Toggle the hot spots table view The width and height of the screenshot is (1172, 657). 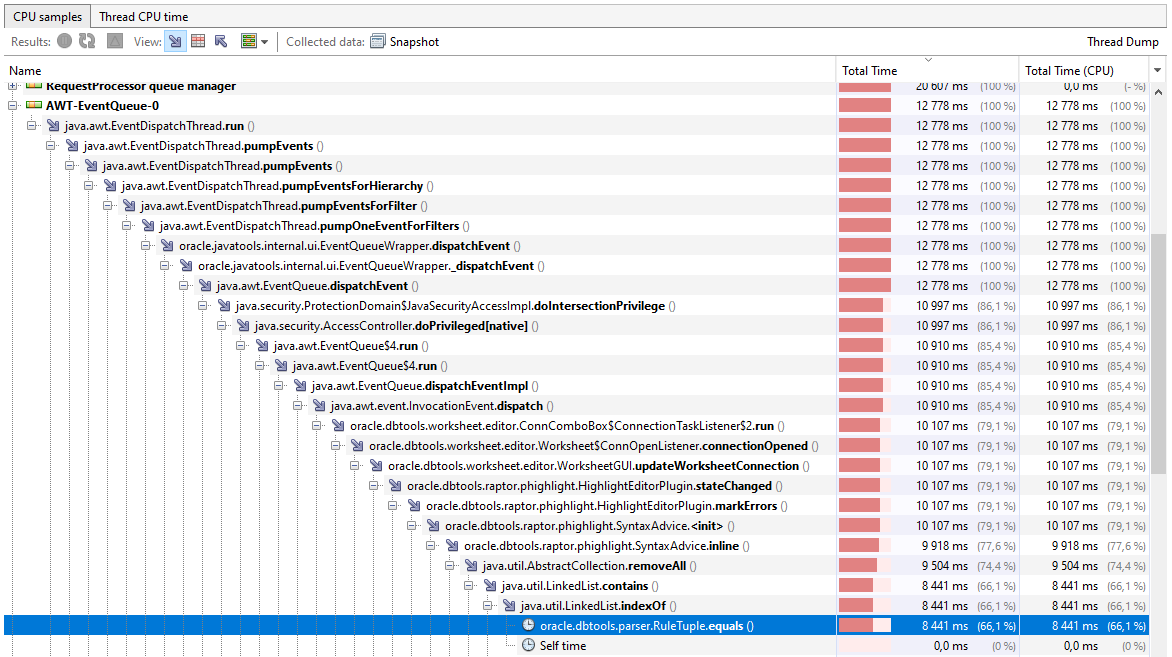[198, 41]
